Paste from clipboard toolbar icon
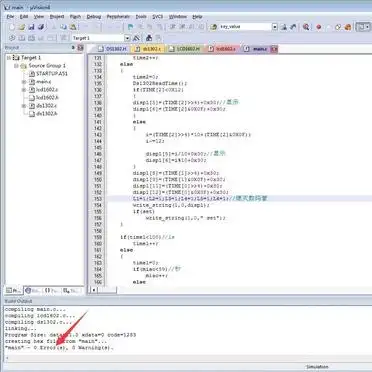372x372 pixels. click(x=73, y=27)
